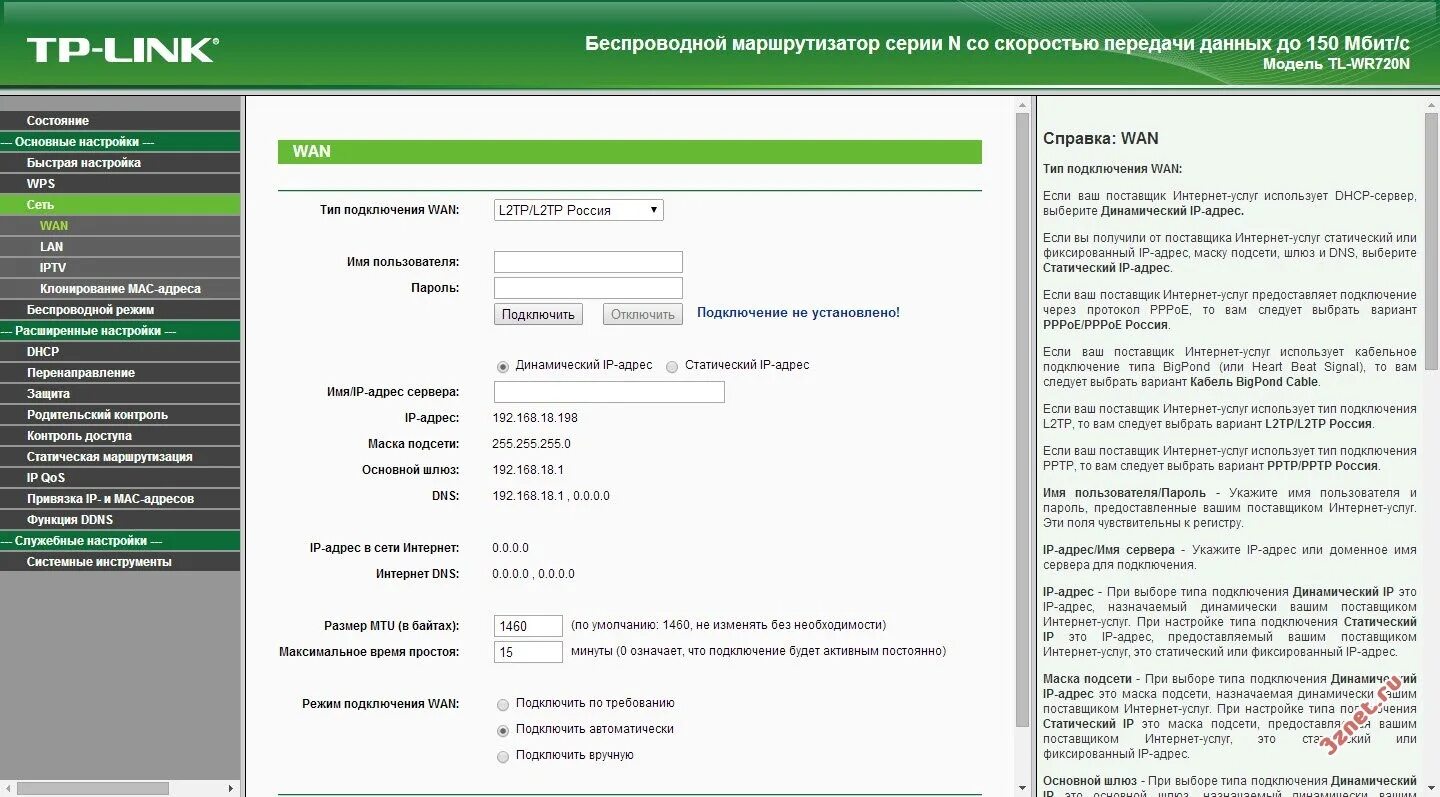This screenshot has width=1440, height=797.
Task: Click the Интернет DNS label
Action: 418,574
